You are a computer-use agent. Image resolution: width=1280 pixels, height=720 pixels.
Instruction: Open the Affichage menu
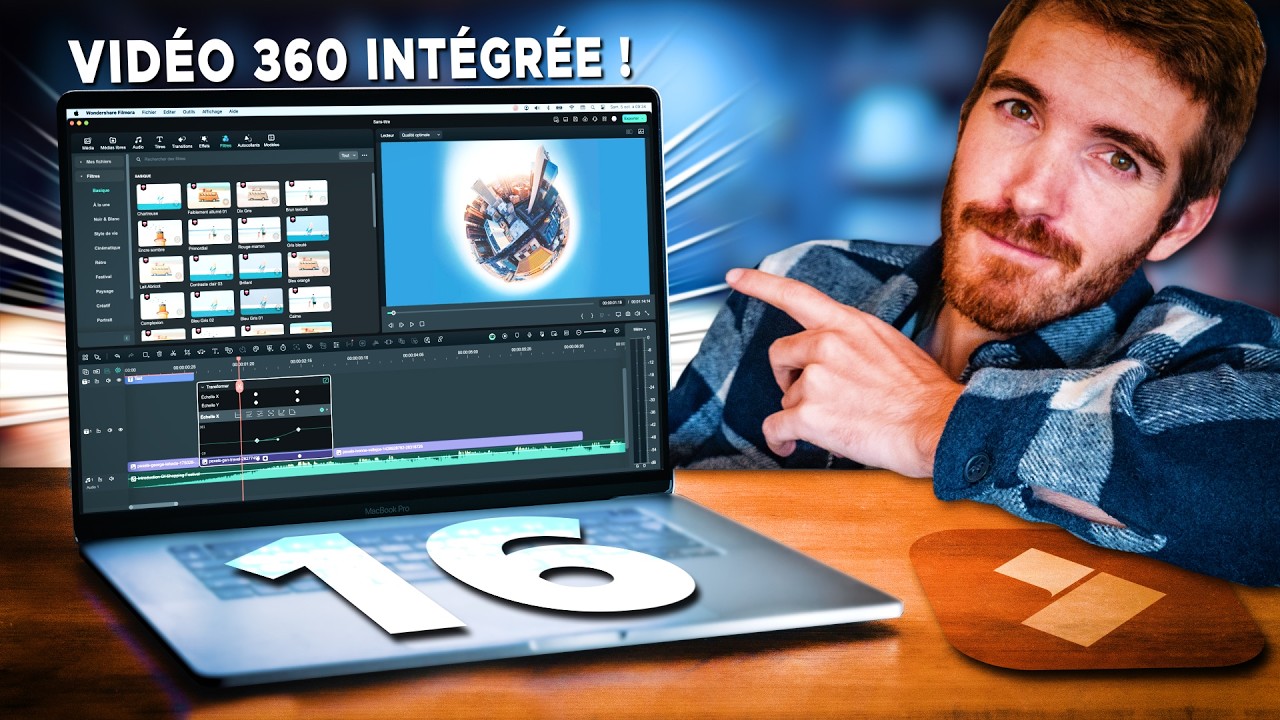(x=212, y=112)
